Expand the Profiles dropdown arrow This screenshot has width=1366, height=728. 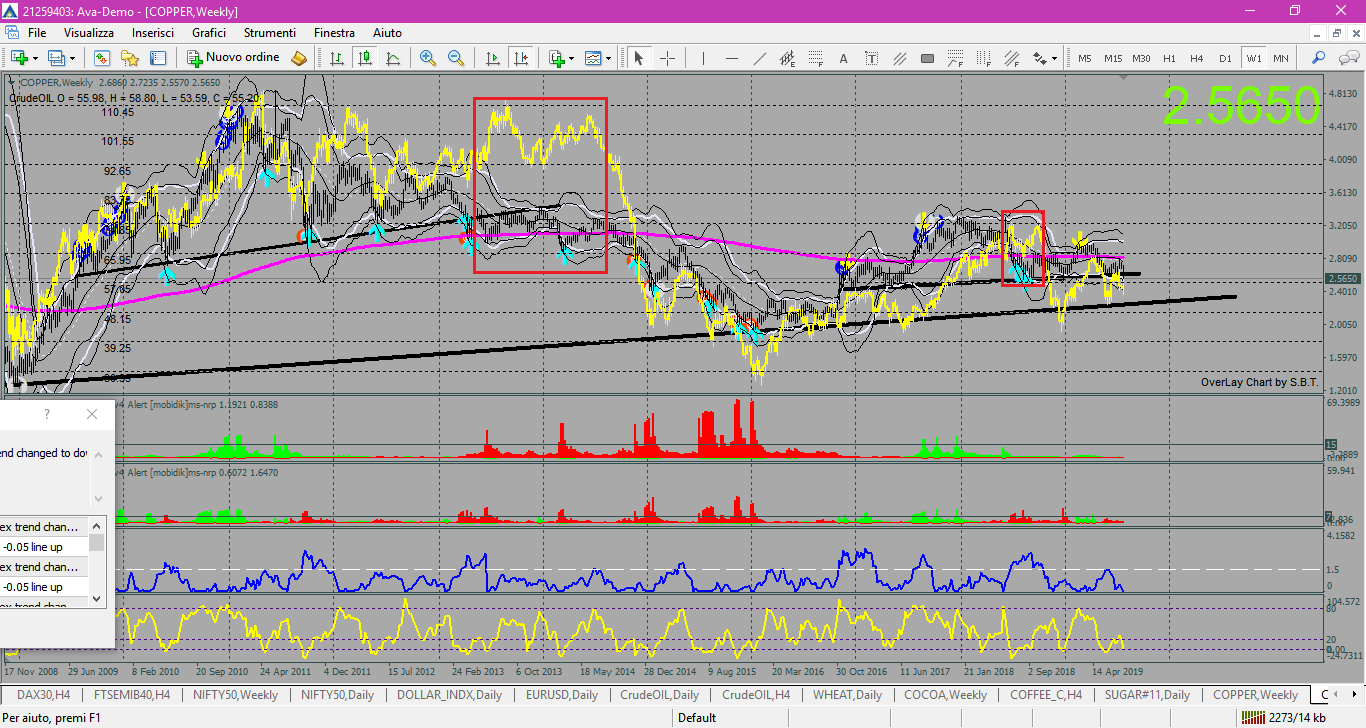(72, 58)
